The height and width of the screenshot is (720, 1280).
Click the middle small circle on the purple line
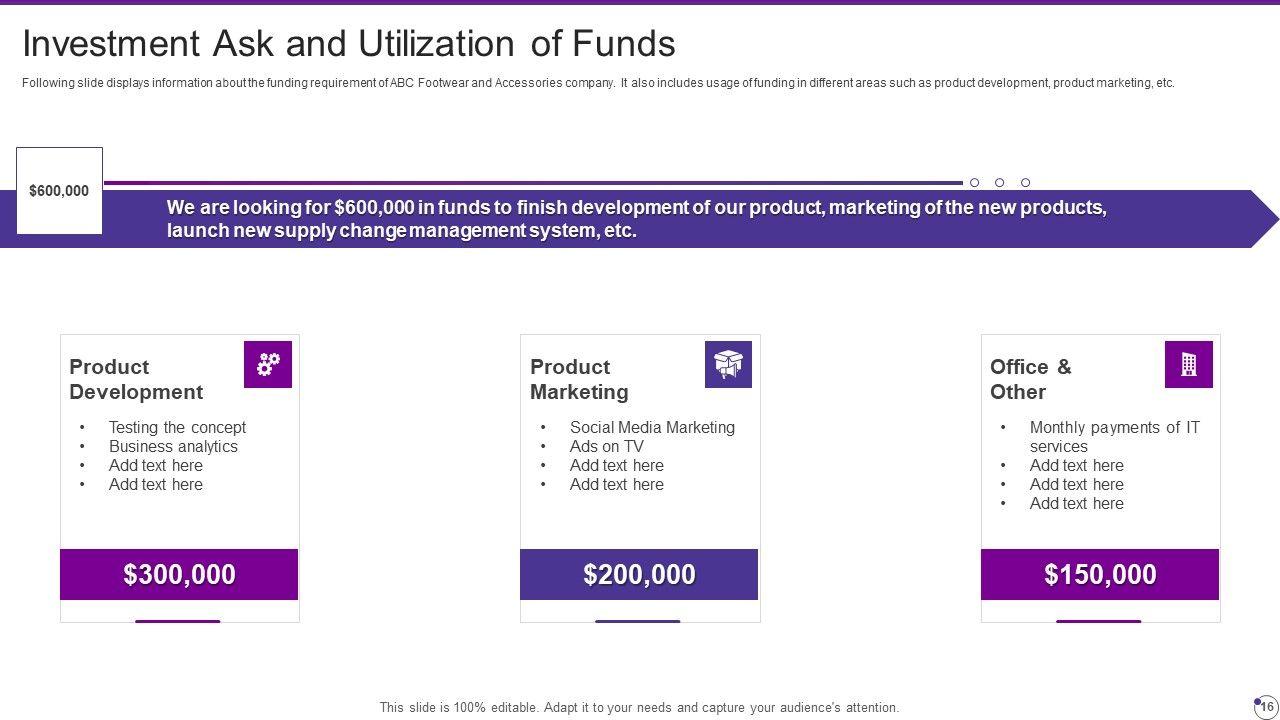pos(1000,183)
